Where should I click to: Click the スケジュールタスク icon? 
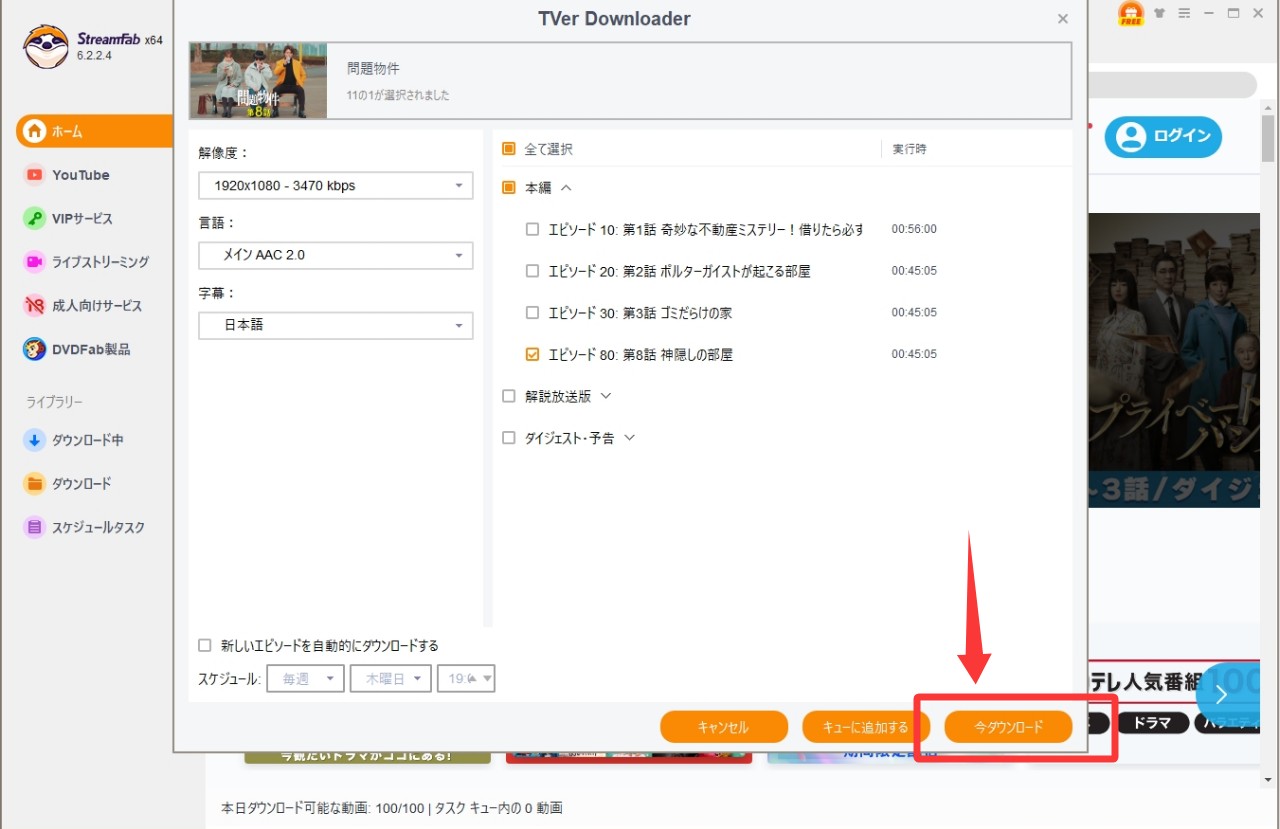35,527
